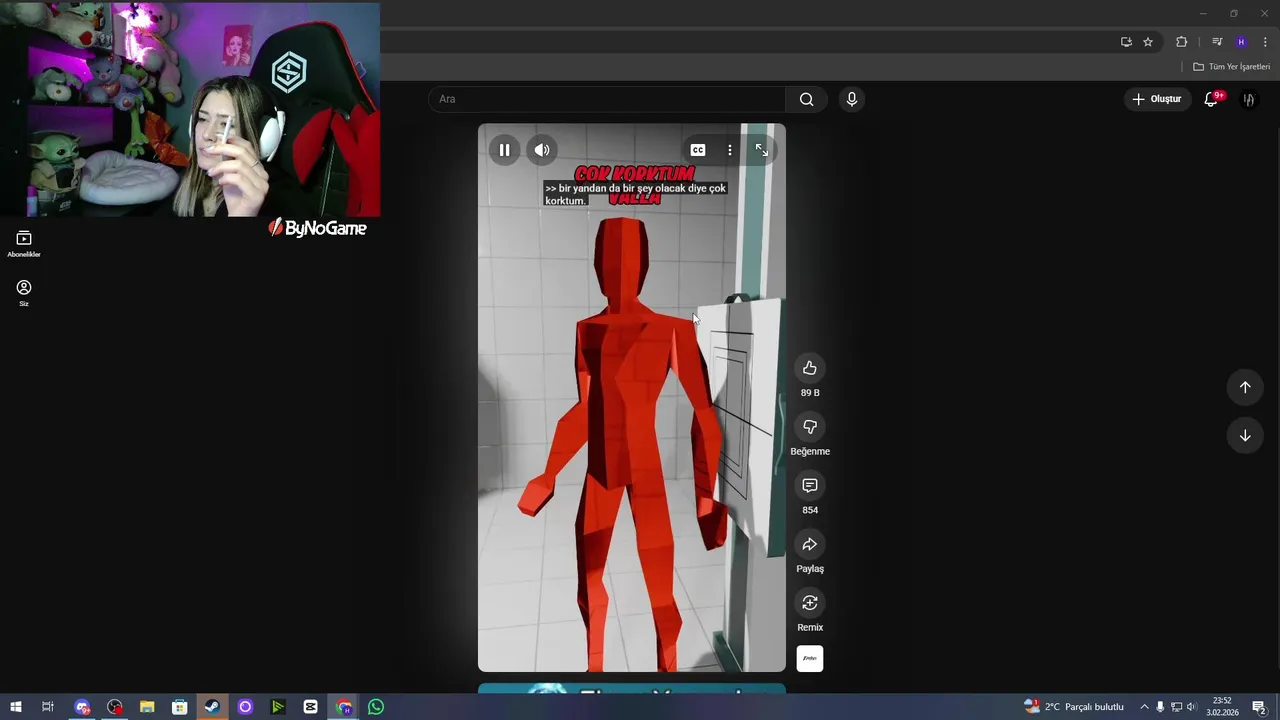Open Task View on taskbar
Image resolution: width=1280 pixels, height=720 pixels.
point(47,707)
